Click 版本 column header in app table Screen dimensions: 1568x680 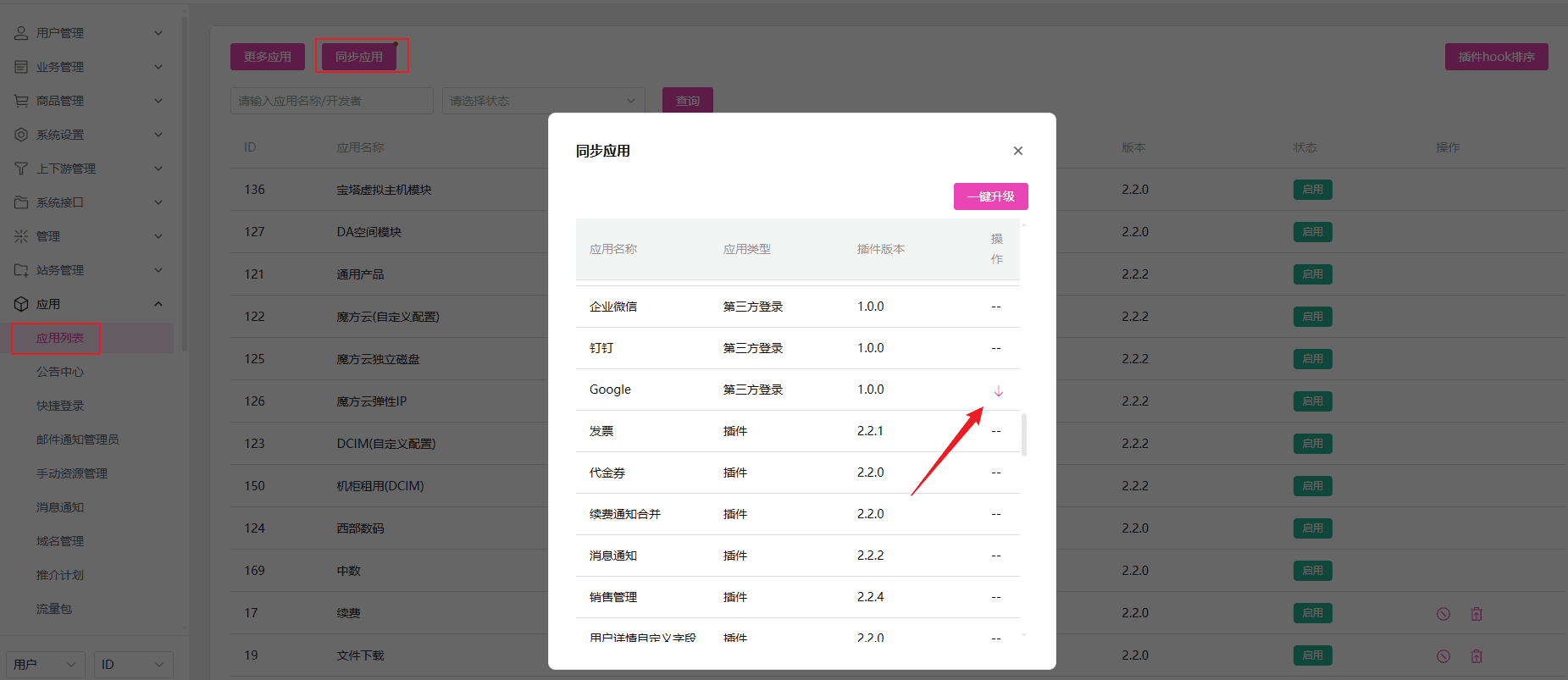pos(1133,147)
